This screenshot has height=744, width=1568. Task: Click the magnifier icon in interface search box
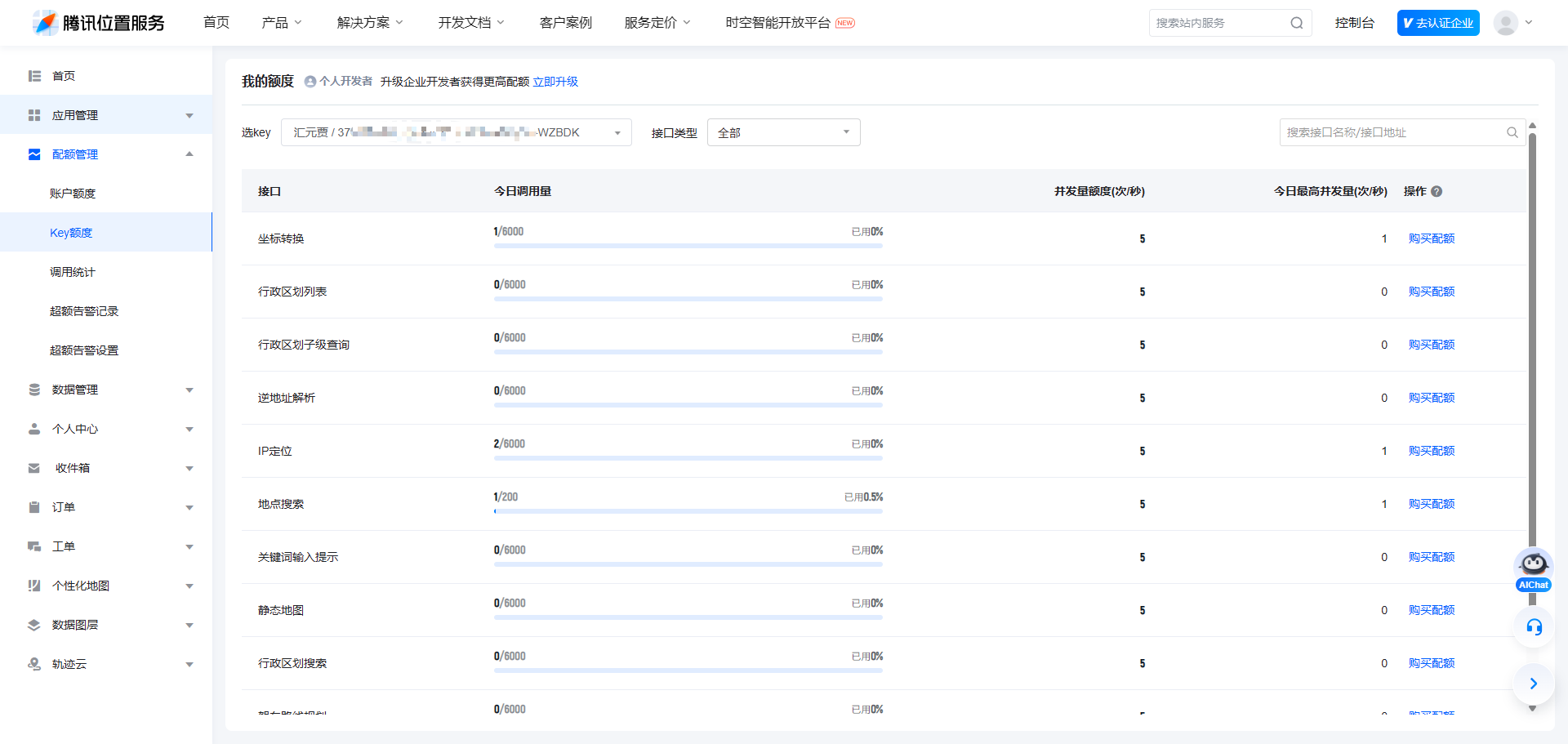point(1512,132)
